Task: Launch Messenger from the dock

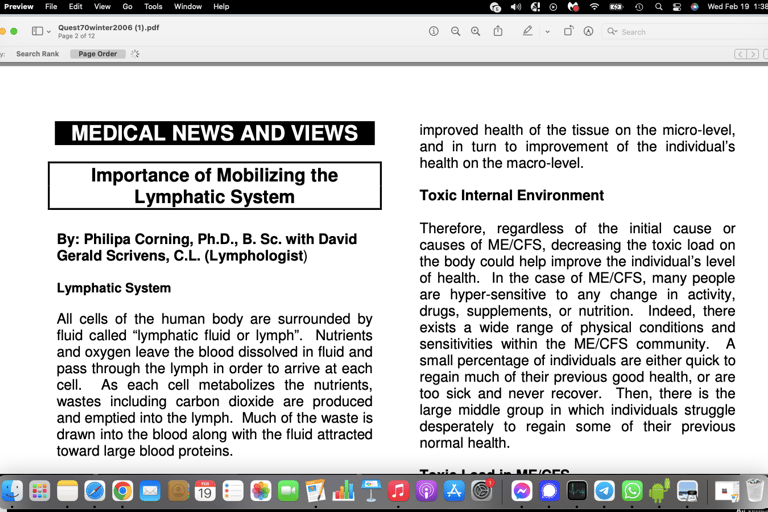Action: click(522, 491)
